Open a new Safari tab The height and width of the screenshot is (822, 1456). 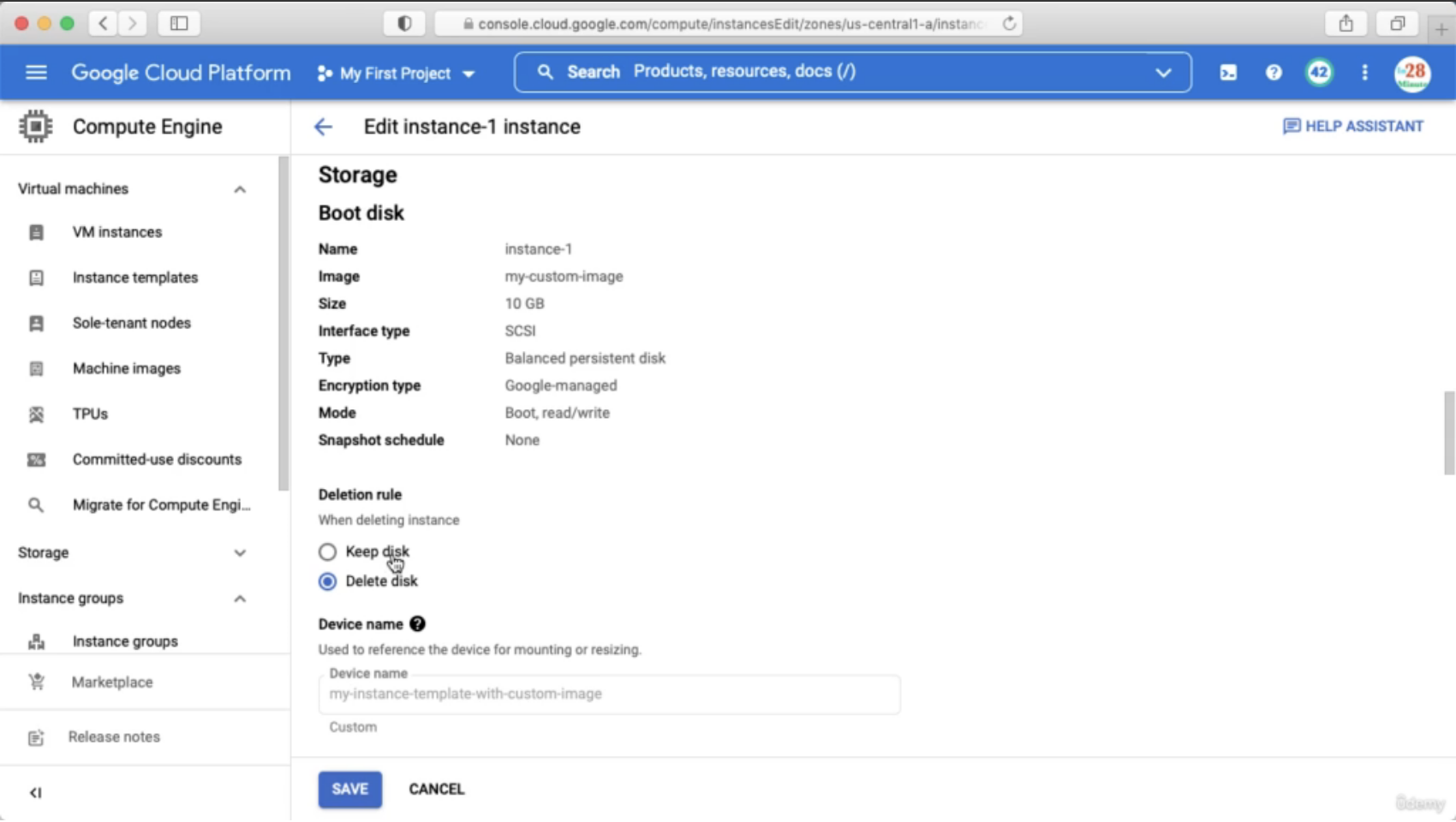coord(1441,28)
